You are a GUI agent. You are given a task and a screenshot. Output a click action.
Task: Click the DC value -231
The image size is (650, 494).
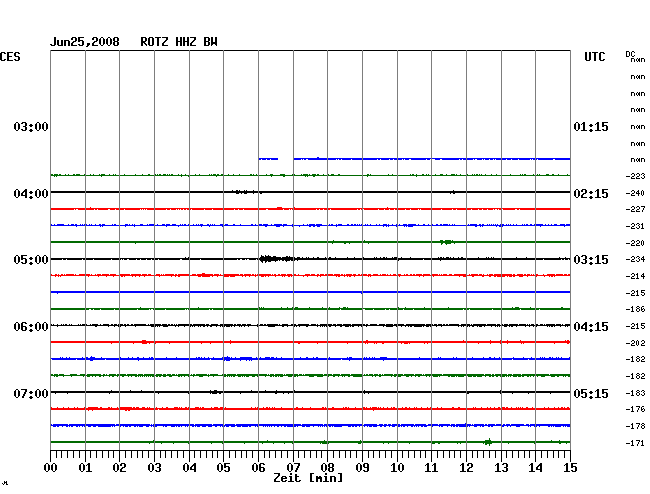(x=635, y=226)
